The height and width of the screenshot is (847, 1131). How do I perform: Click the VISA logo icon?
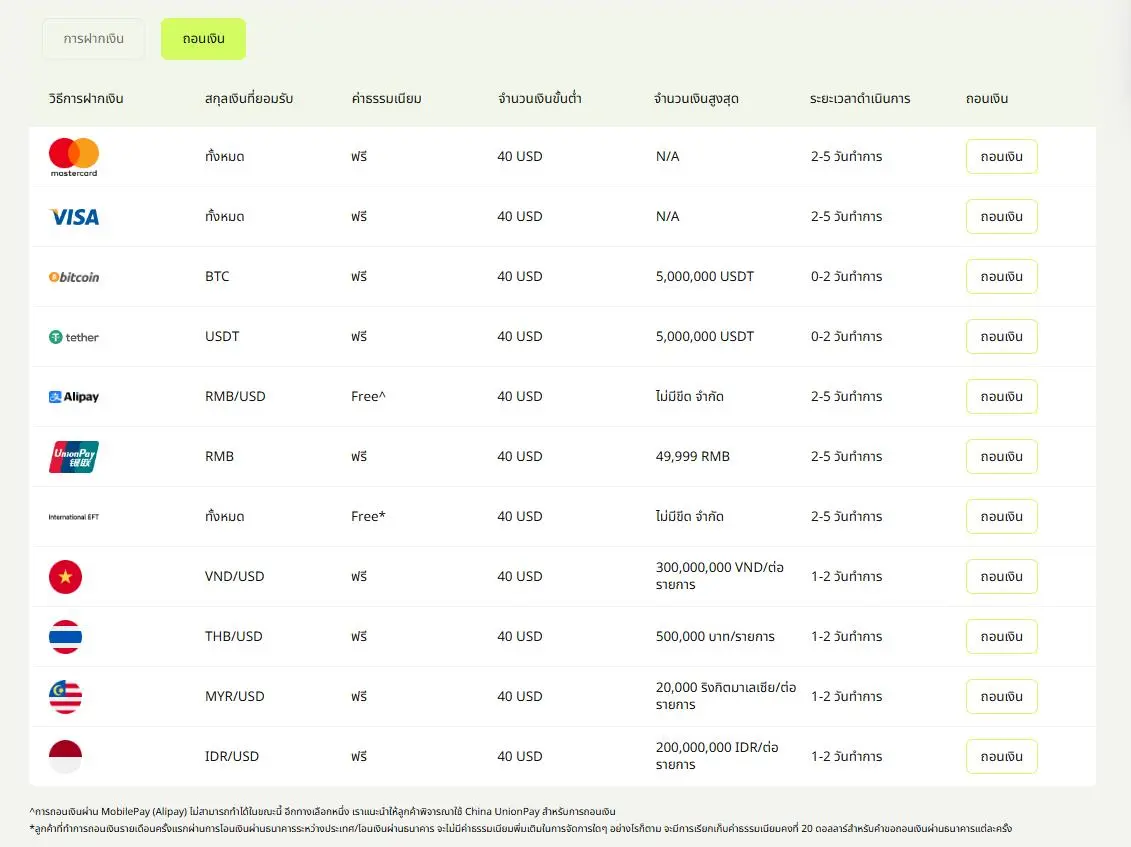tap(74, 216)
